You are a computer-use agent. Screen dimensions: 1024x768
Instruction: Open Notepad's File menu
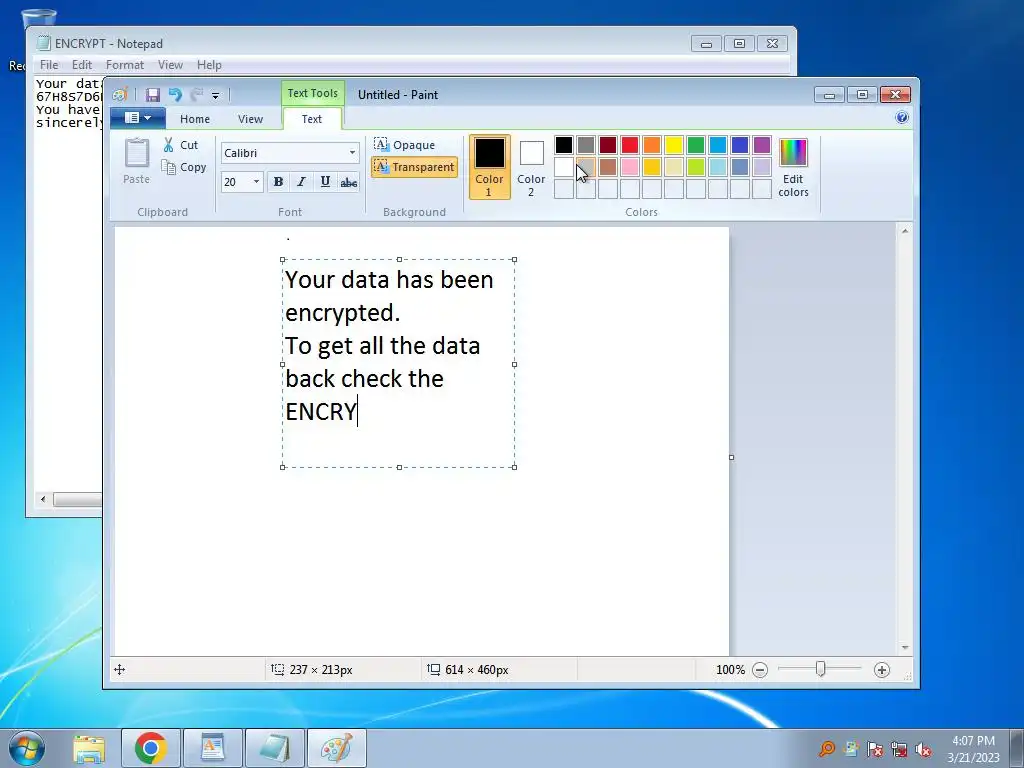pos(49,65)
